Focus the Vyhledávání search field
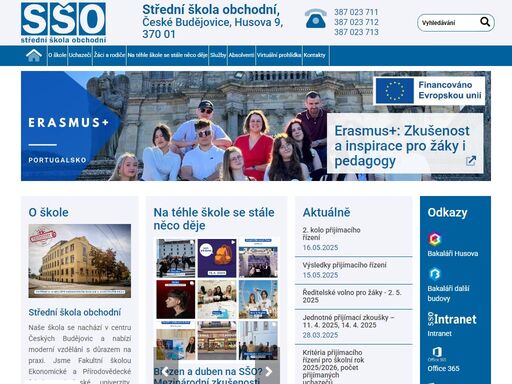 448,23
